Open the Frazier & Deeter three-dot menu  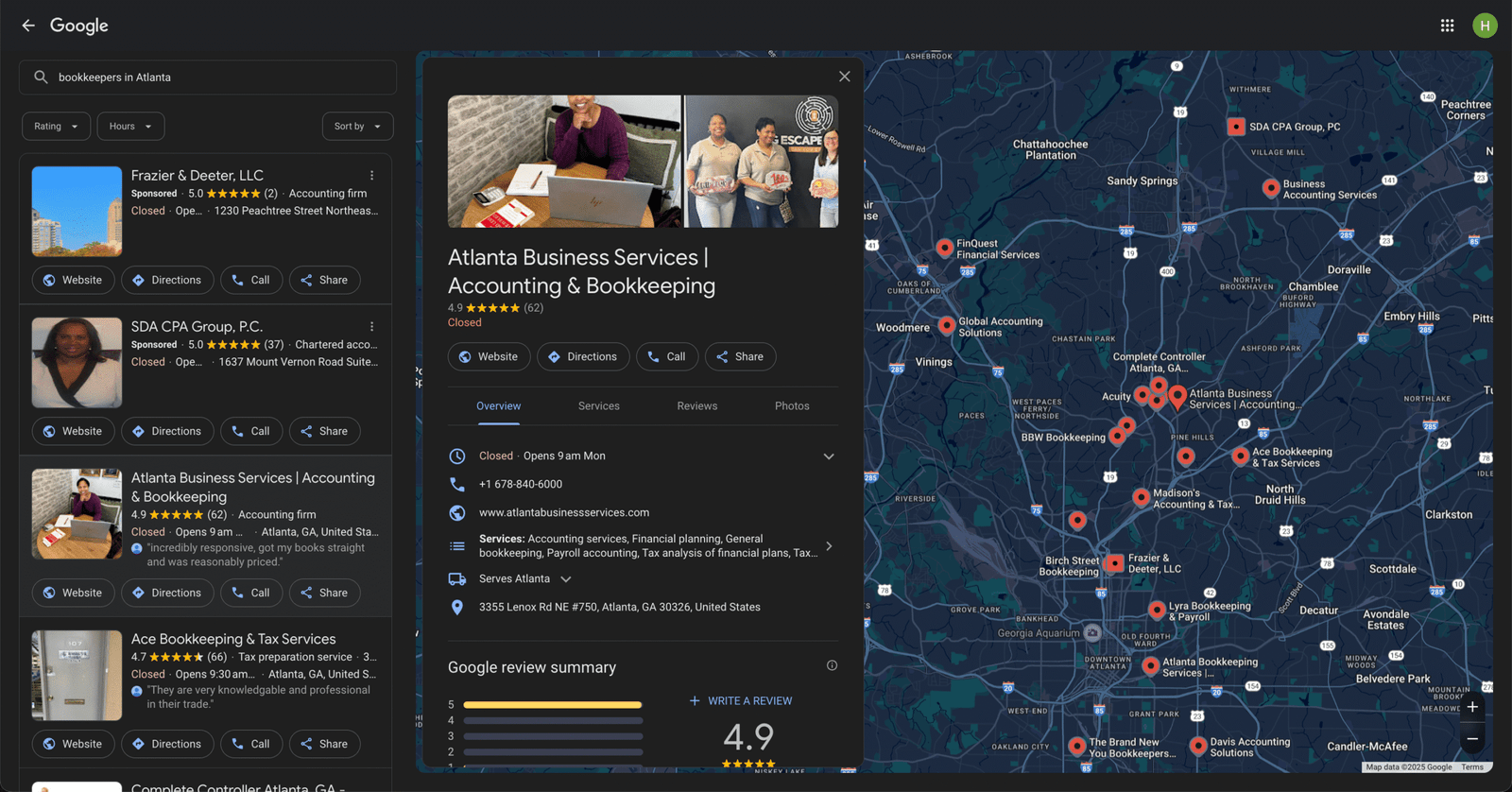[372, 176]
